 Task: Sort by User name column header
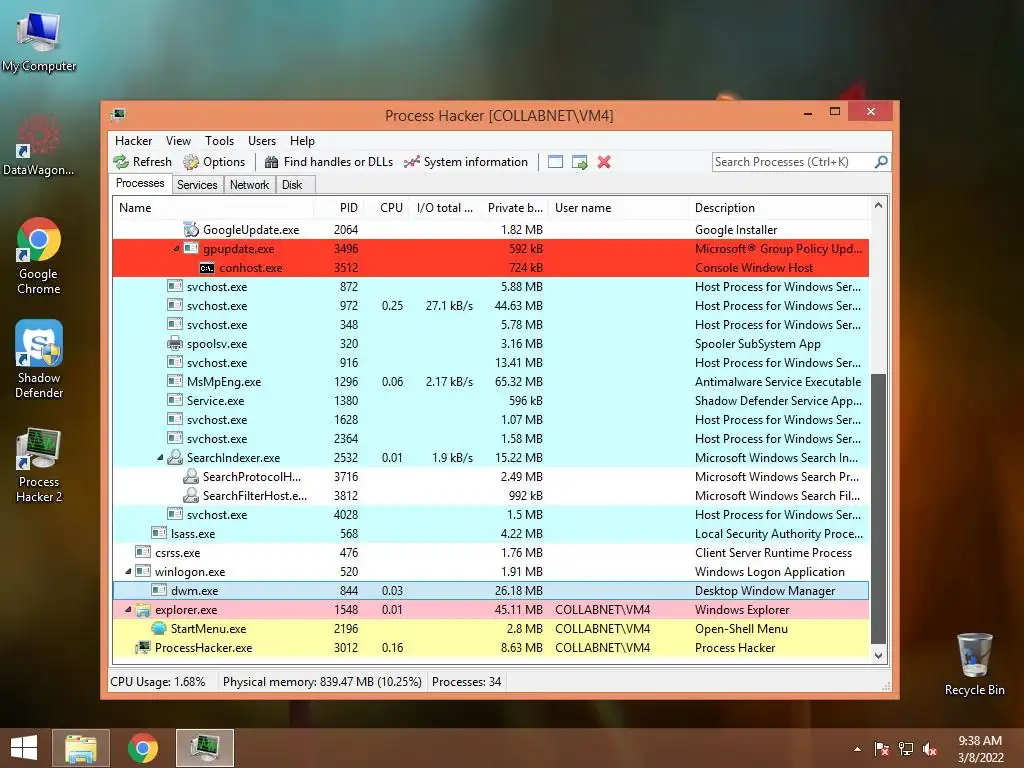coord(618,208)
